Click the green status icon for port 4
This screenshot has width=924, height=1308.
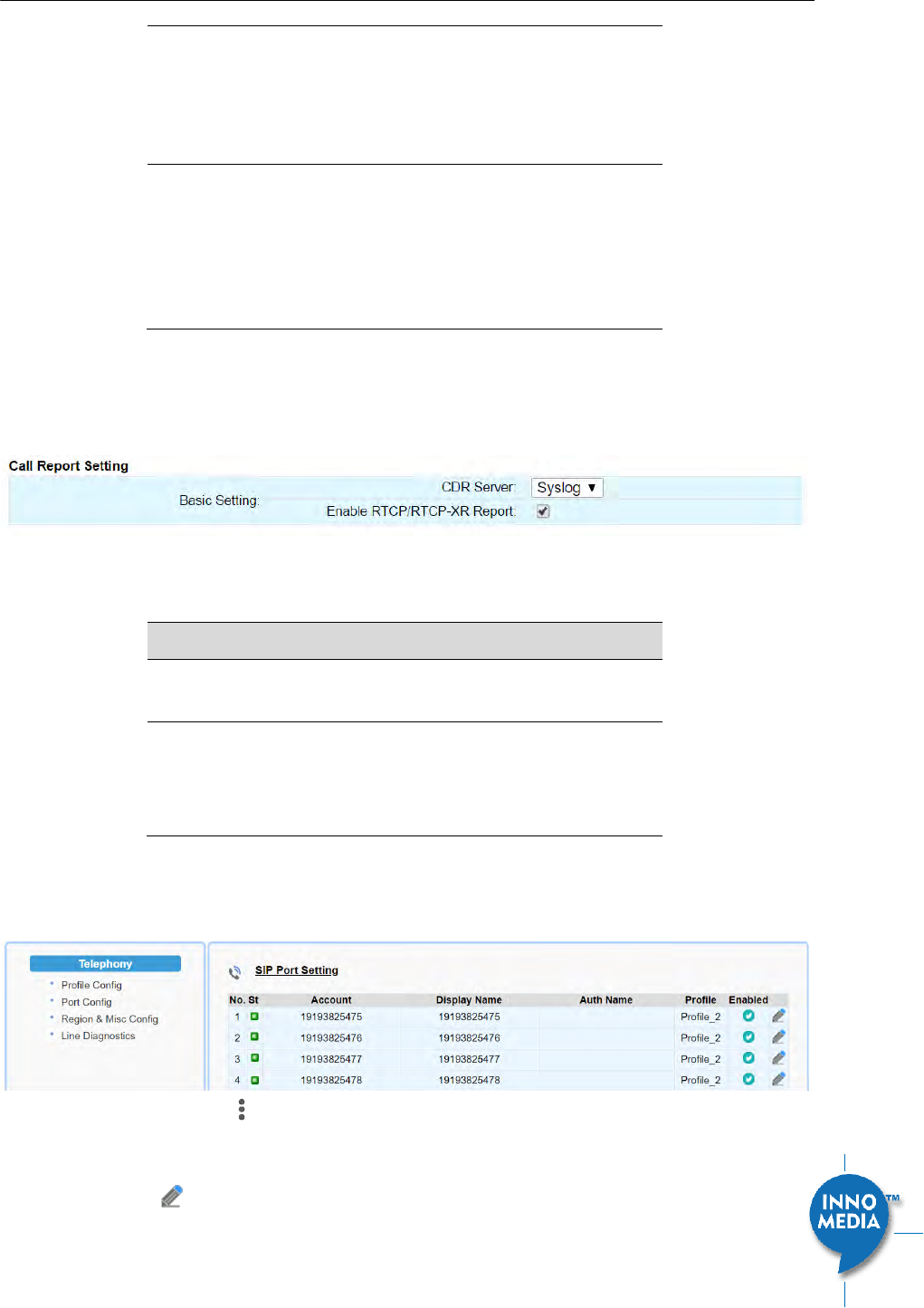pos(254,1080)
